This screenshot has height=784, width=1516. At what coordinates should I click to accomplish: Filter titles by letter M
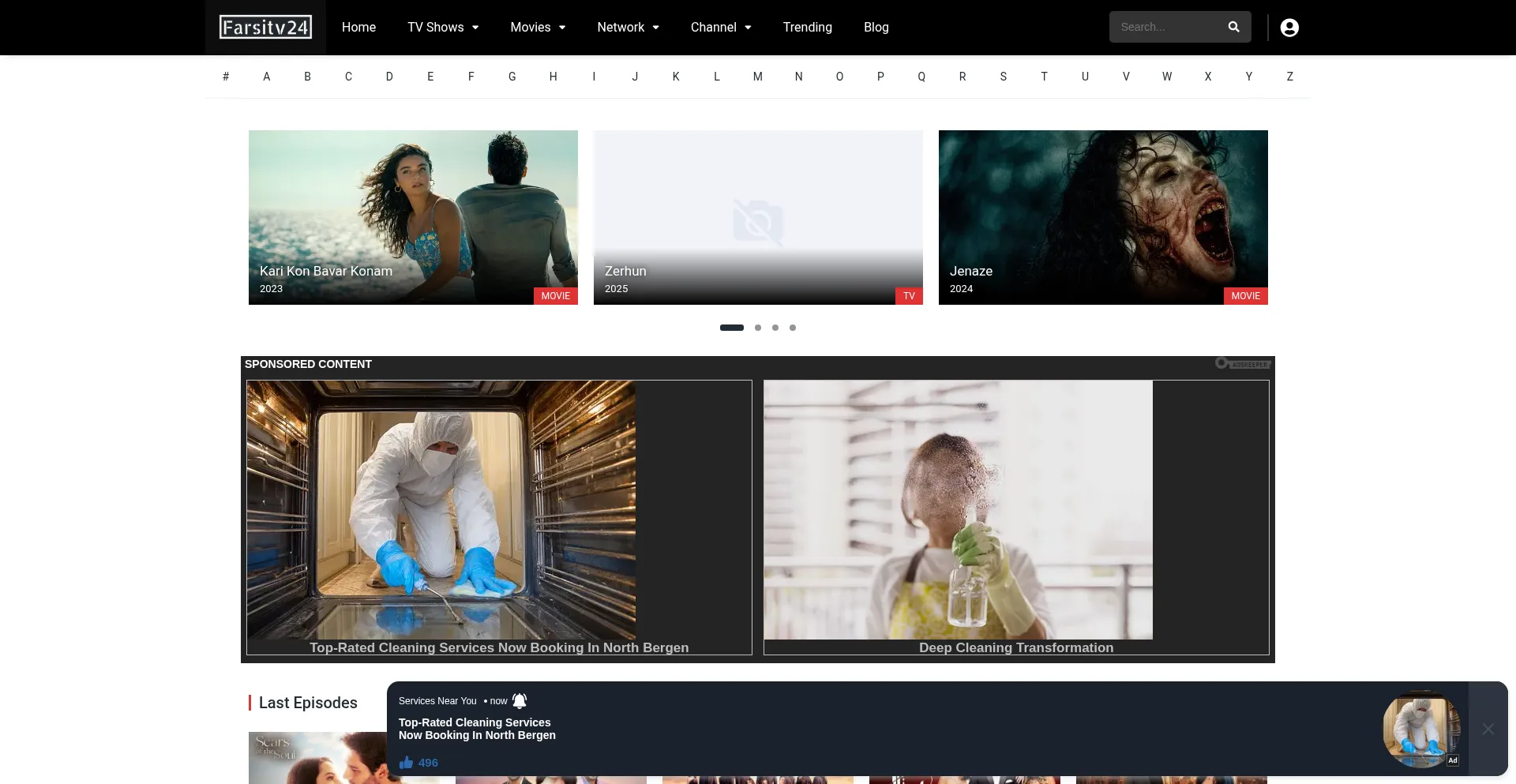click(757, 77)
